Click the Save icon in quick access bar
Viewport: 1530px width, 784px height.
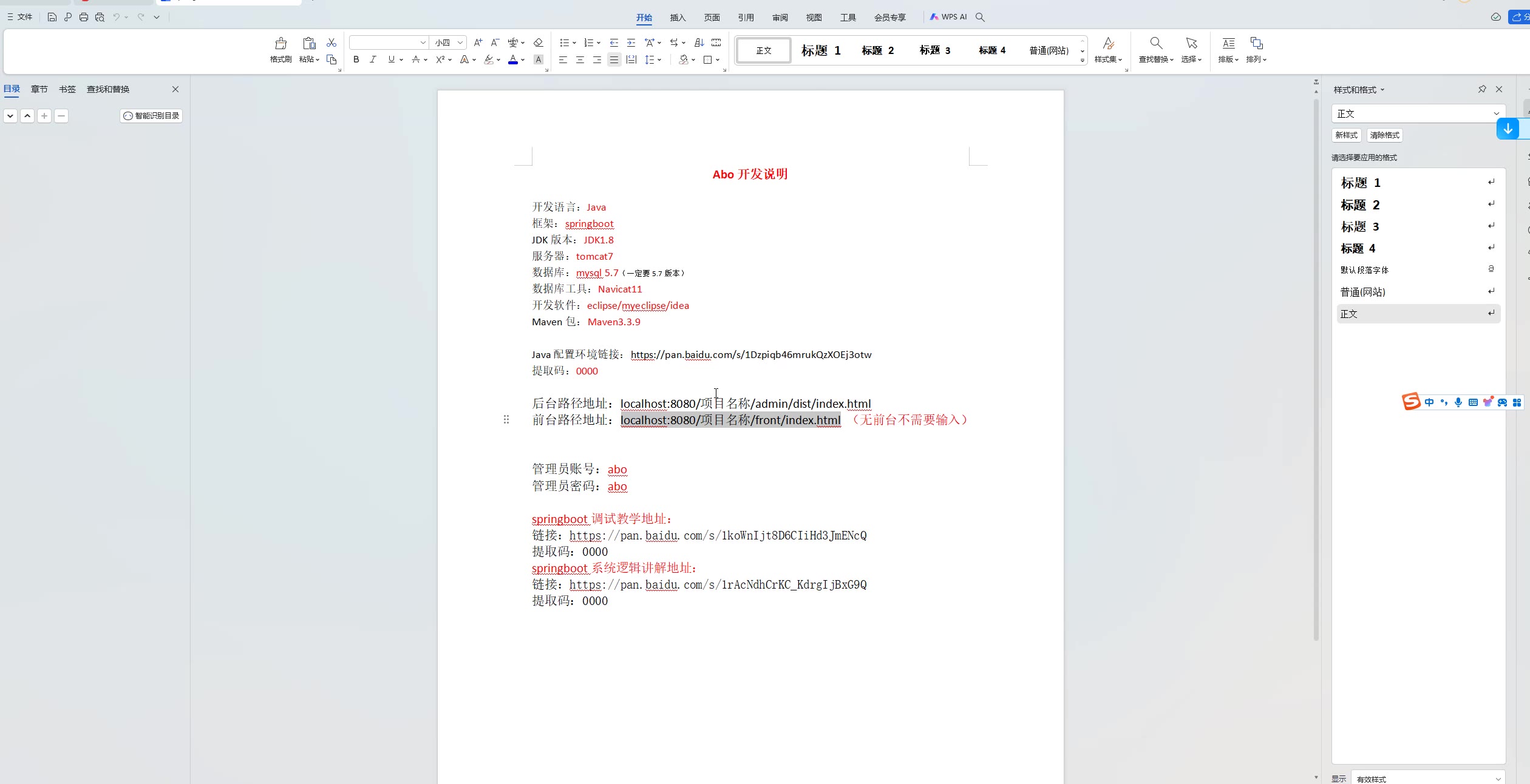coord(52,17)
